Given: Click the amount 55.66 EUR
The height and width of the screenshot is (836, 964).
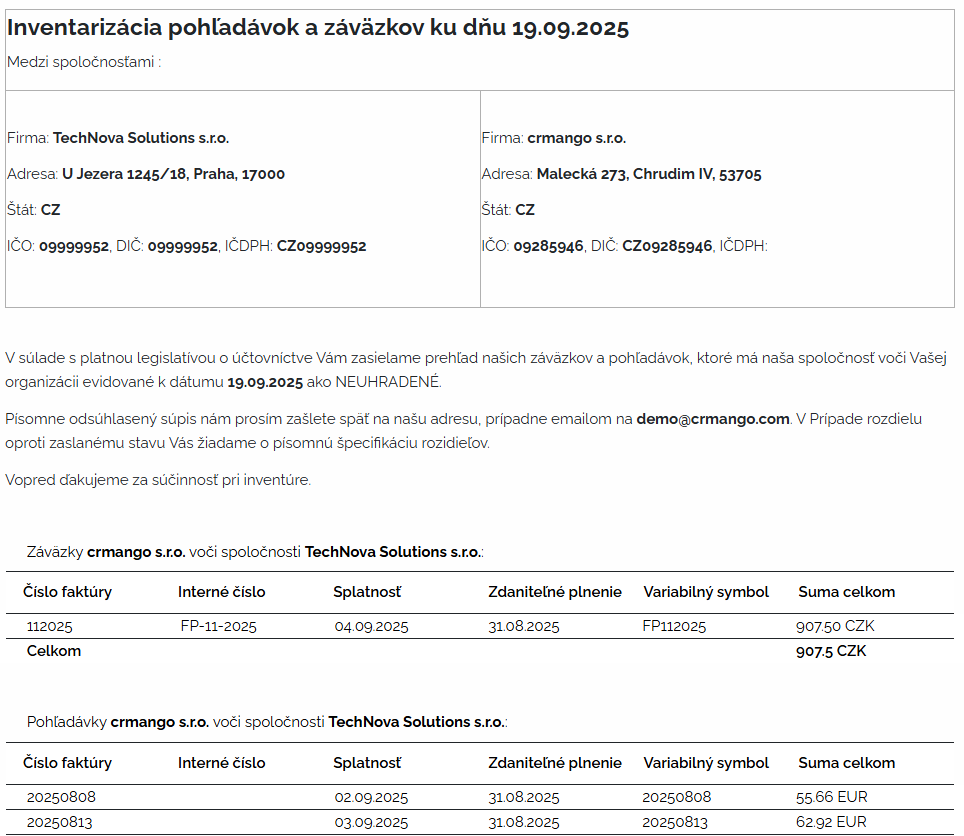Looking at the screenshot, I should (831, 798).
